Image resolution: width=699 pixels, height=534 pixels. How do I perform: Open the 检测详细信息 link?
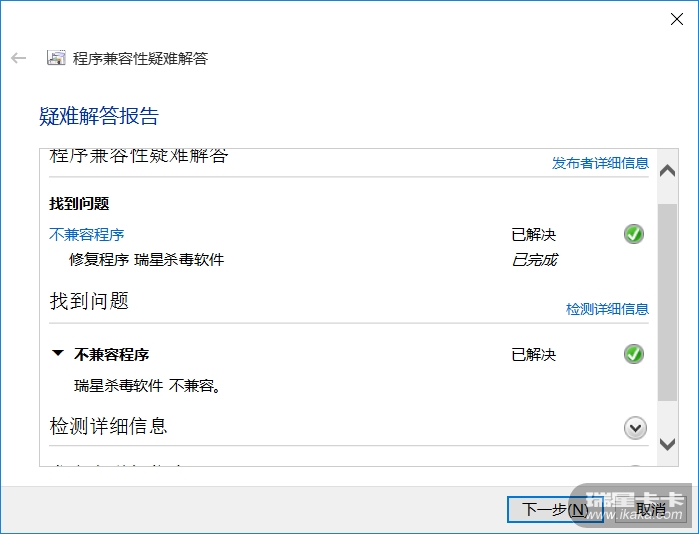(x=607, y=309)
